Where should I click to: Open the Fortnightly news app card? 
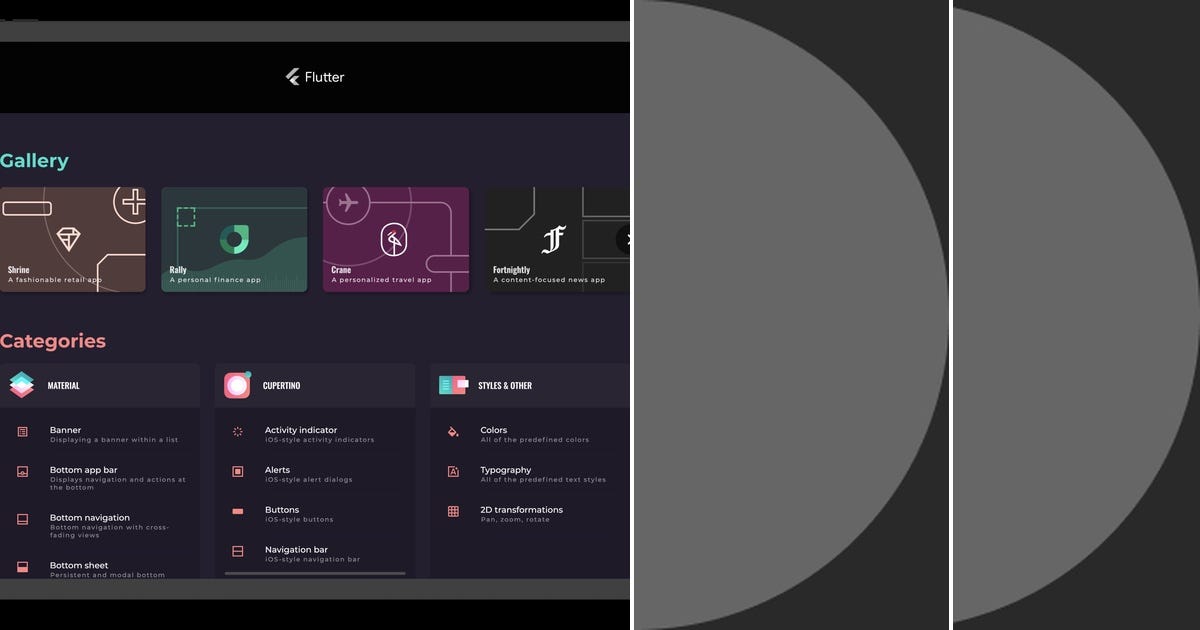point(558,239)
